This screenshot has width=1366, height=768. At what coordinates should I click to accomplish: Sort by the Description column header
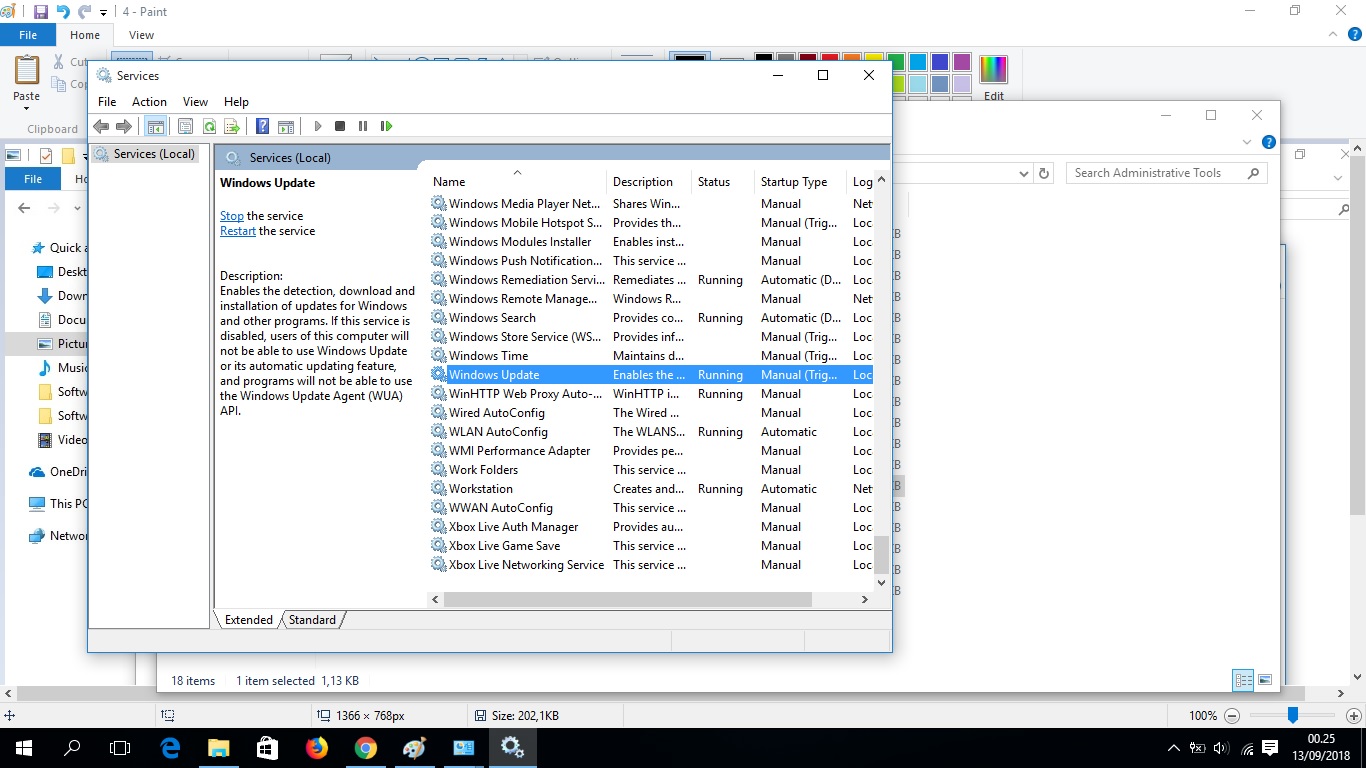click(649, 182)
